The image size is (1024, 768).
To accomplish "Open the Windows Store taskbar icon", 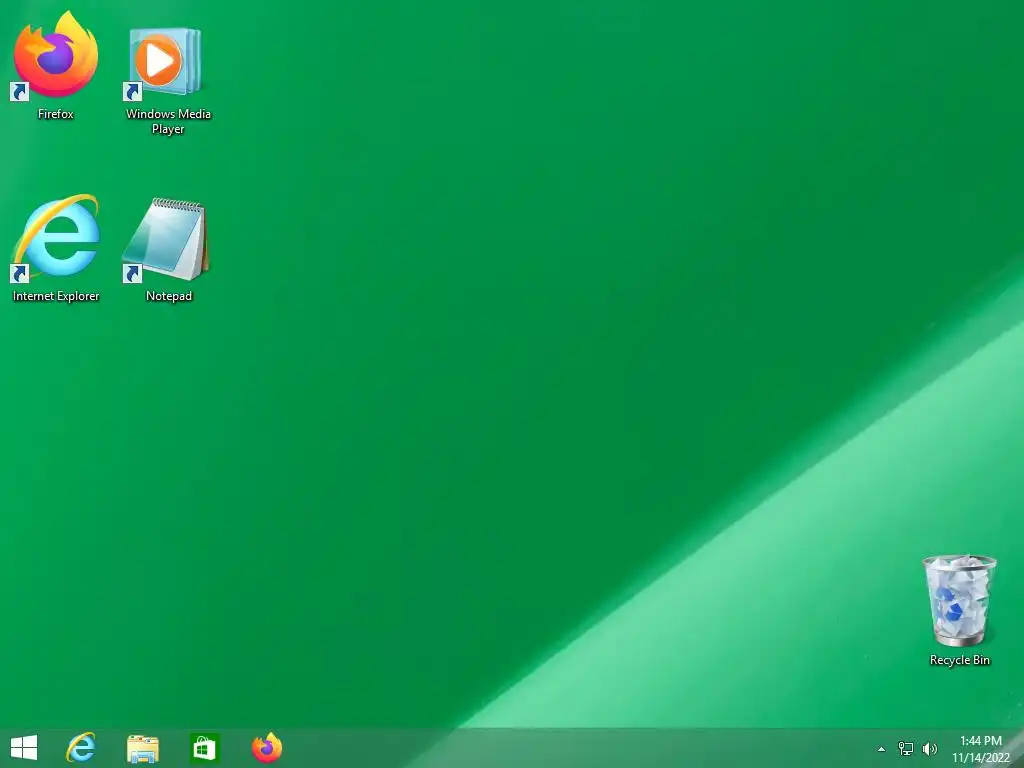I will pyautogui.click(x=204, y=748).
